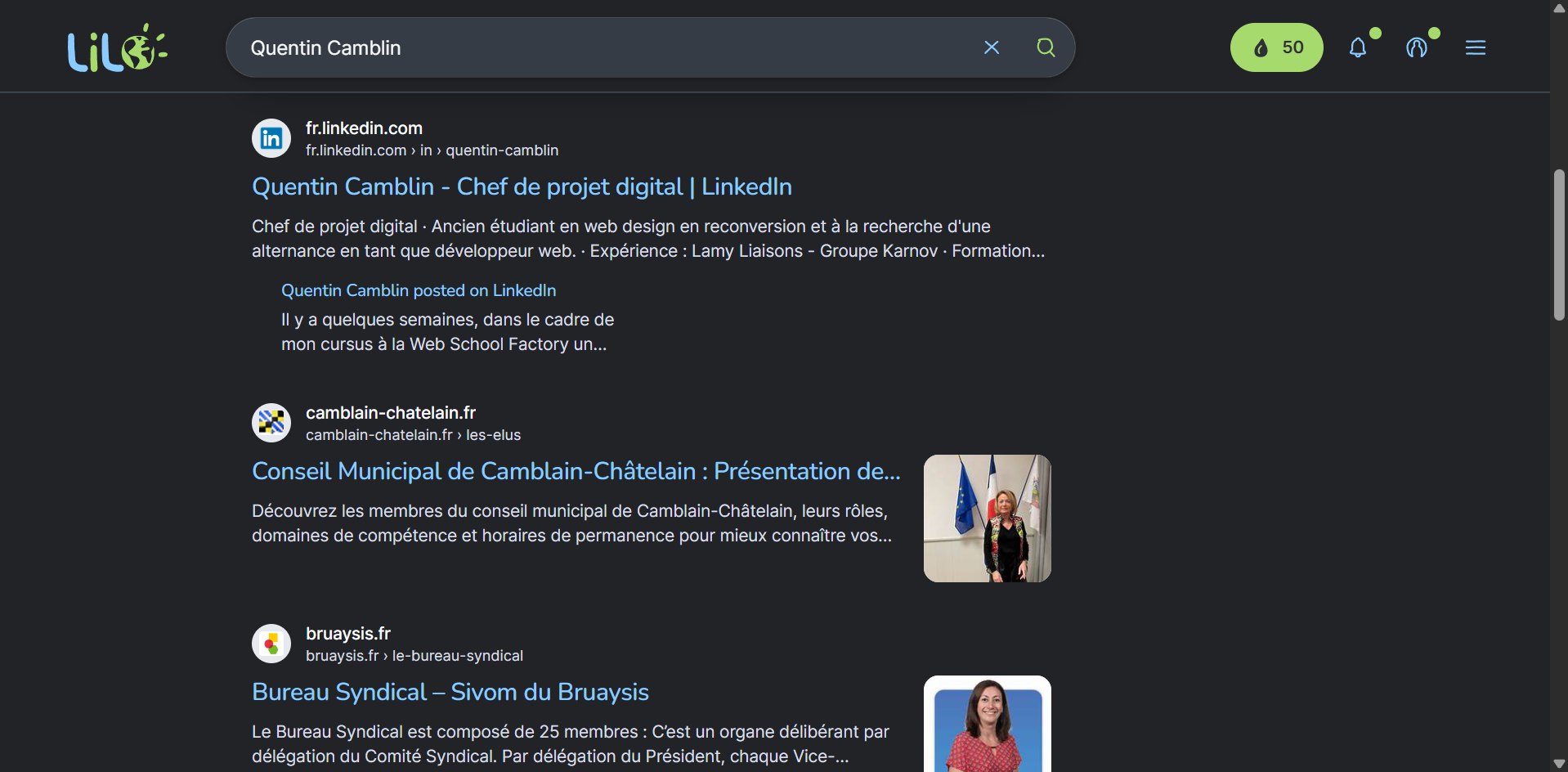Click the fr.linkedin.com › in › quentin-camblin breadcrumb
Image resolution: width=1568 pixels, height=772 pixels.
432,150
